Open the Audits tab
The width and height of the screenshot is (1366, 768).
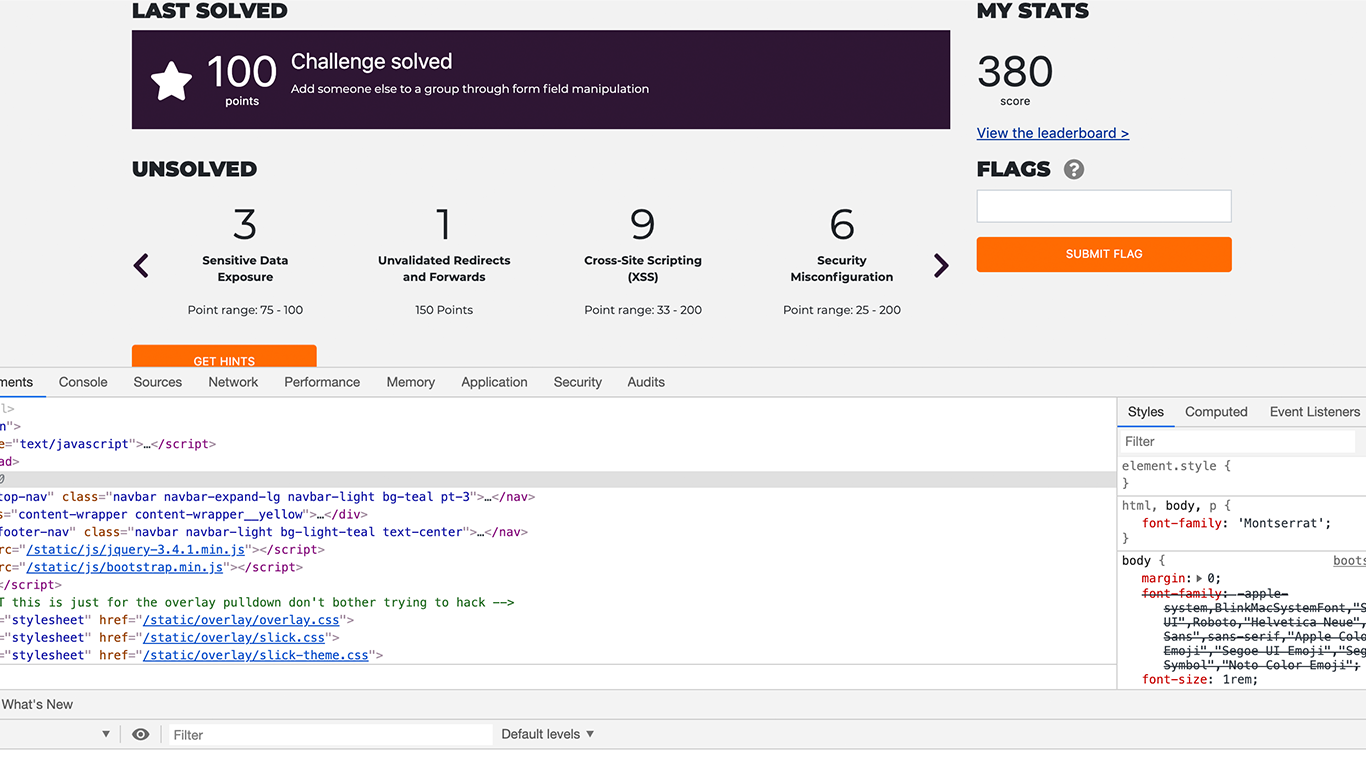(x=646, y=382)
